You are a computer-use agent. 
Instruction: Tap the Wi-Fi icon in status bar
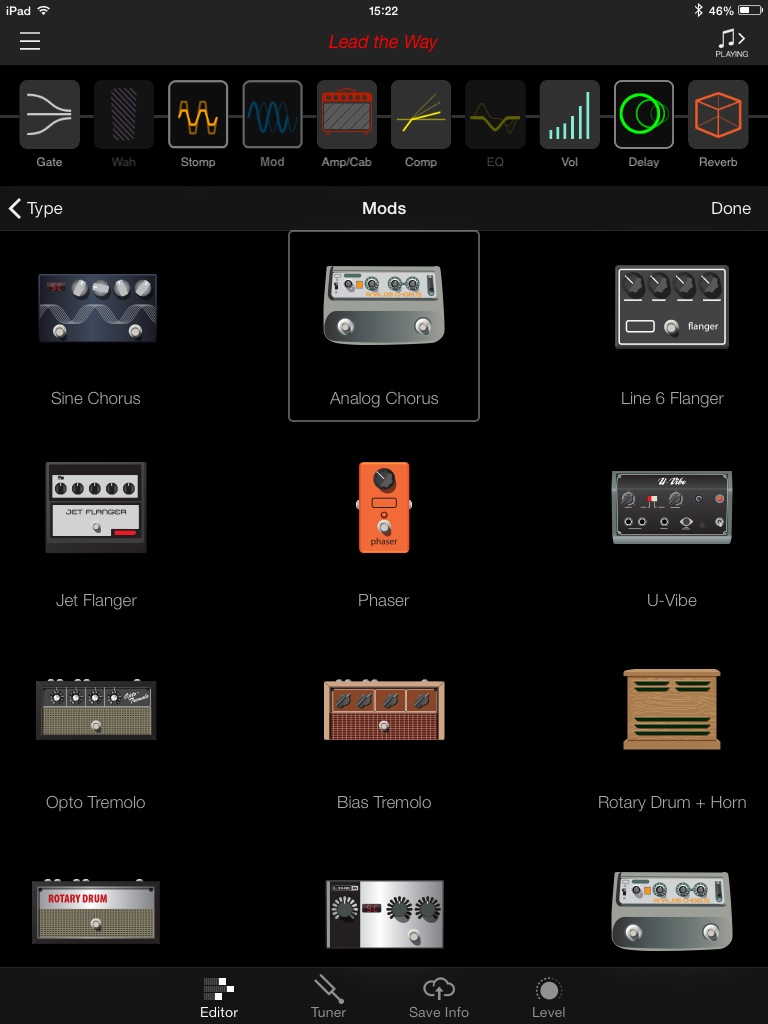pos(43,10)
